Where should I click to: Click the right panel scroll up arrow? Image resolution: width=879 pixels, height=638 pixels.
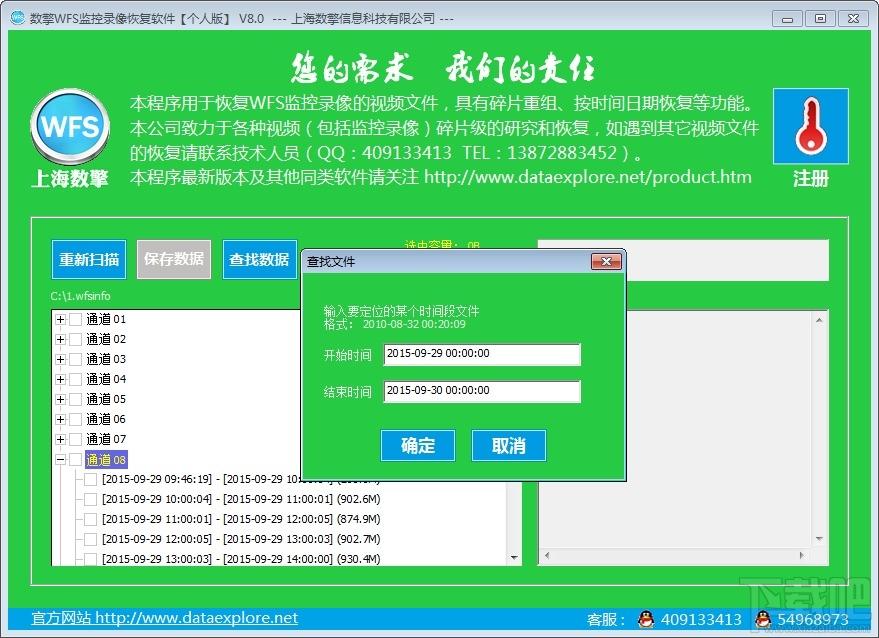819,321
